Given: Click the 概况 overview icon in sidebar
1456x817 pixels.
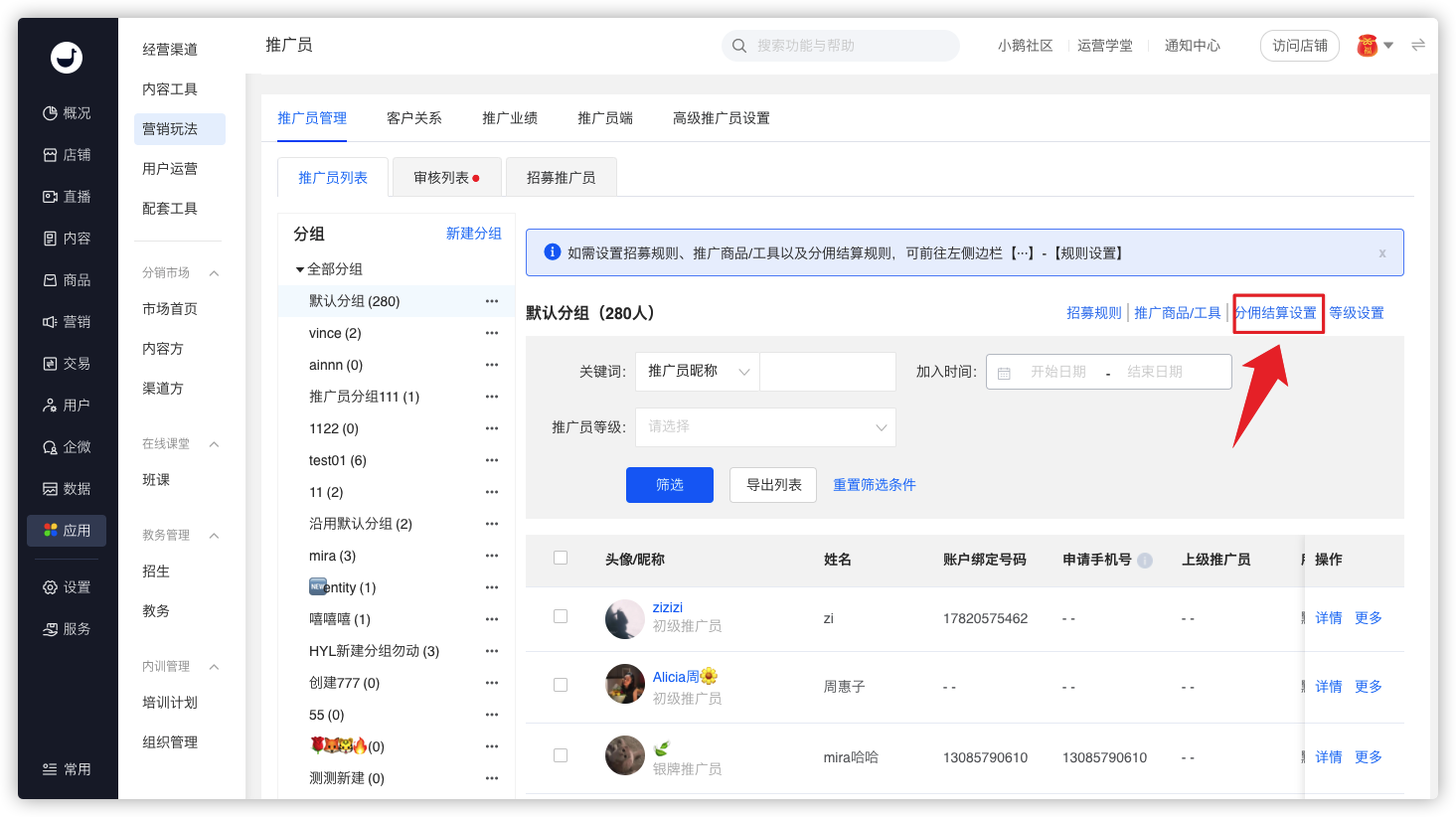Looking at the screenshot, I should click(x=50, y=113).
